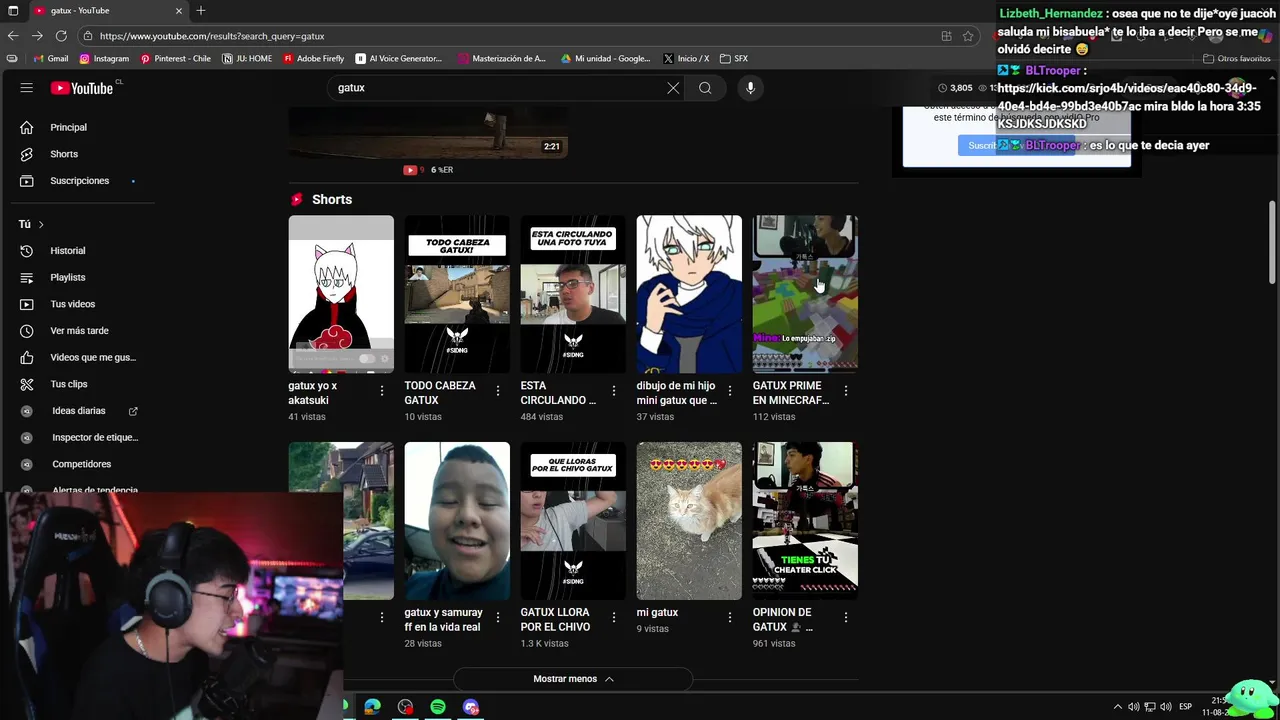Open Mi unidad - Google bookmark
Viewport: 1280px width, 720px height.
[605, 59]
